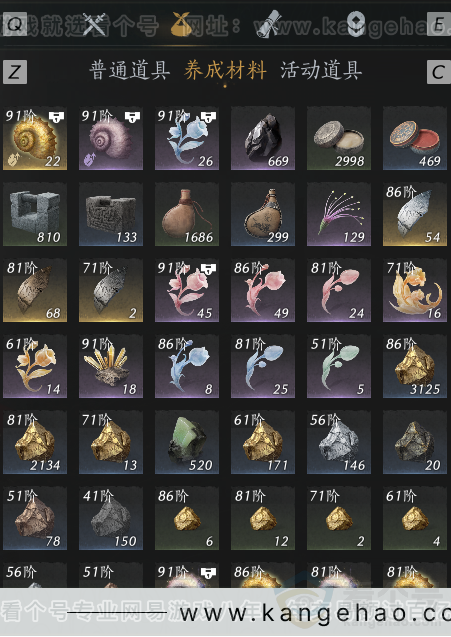Select the 养成材料 tab
451x637 pixels.
[225, 71]
